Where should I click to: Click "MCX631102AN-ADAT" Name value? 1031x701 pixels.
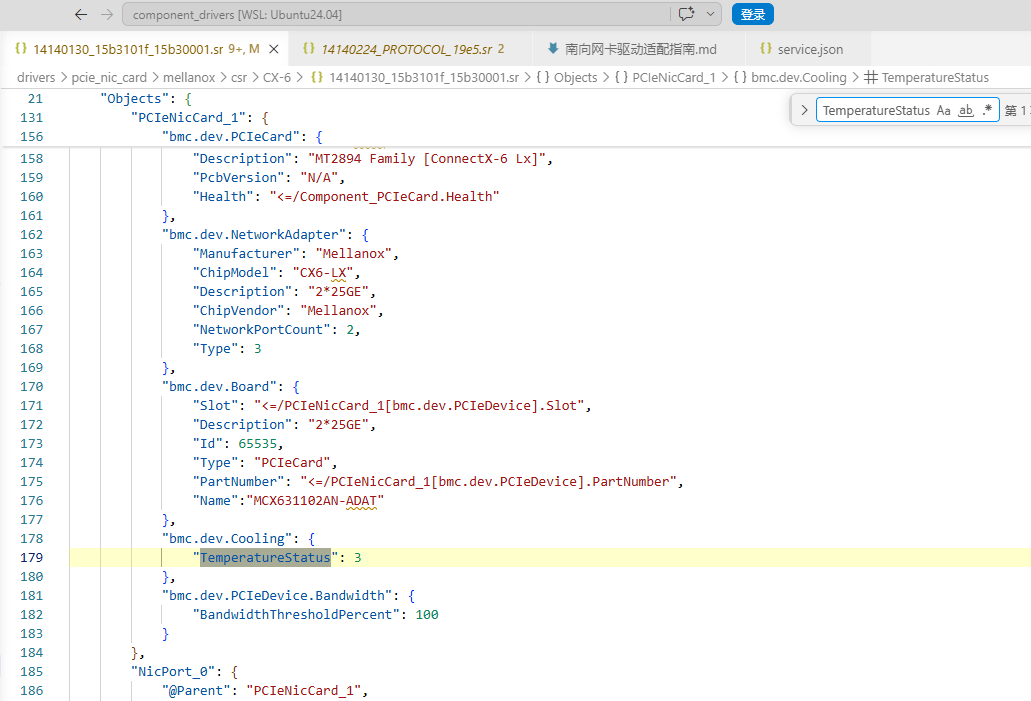(x=315, y=501)
